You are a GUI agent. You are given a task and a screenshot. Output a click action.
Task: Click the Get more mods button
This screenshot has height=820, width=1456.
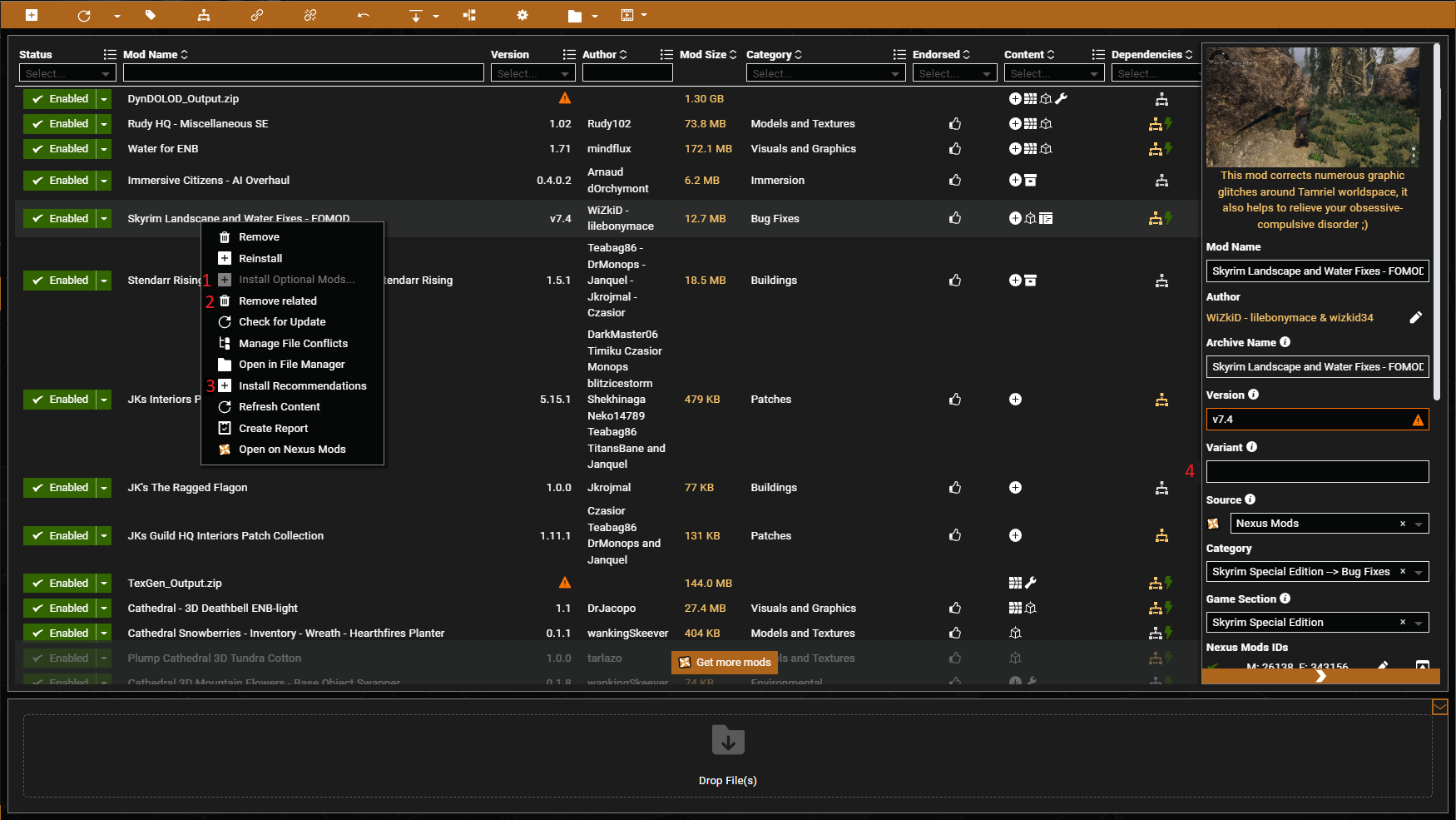(x=725, y=663)
